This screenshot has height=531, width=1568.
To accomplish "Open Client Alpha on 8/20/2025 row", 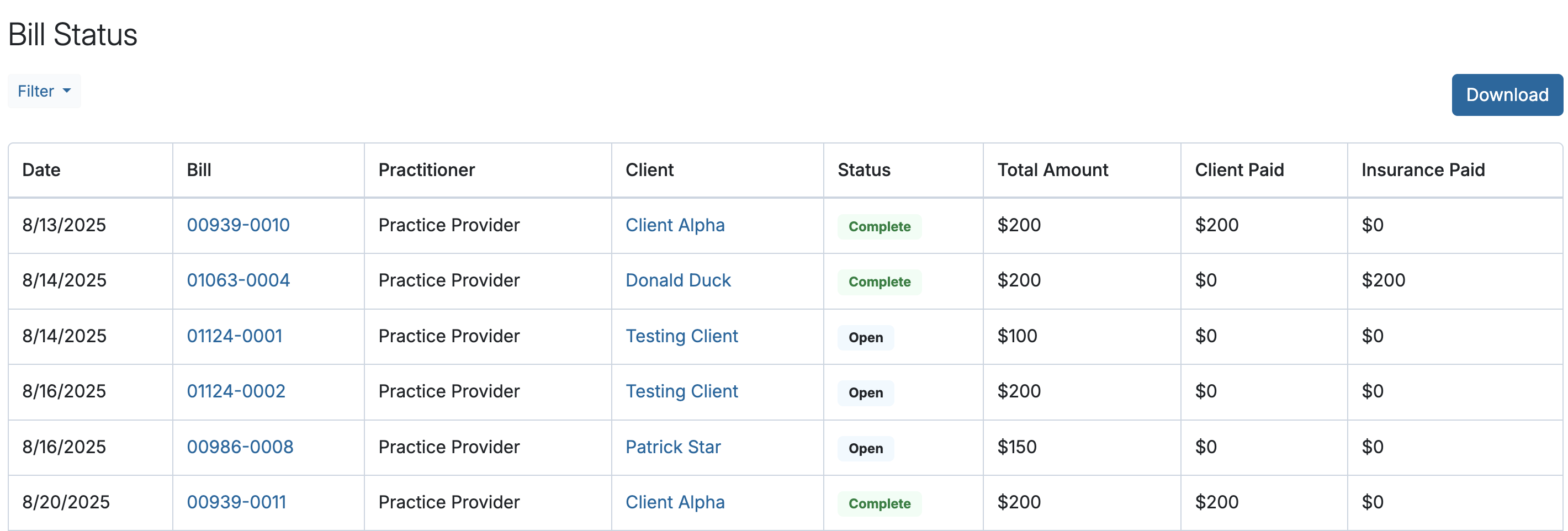I will [675, 502].
